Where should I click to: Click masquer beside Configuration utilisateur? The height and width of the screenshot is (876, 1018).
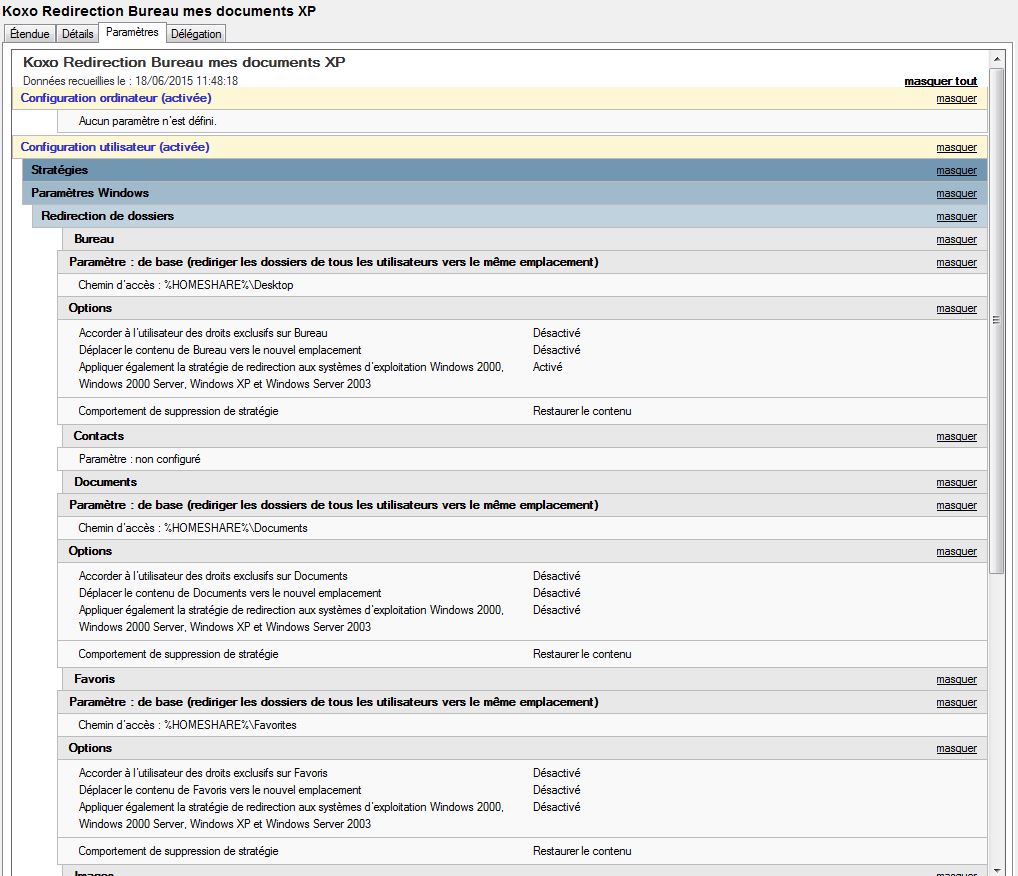[956, 147]
